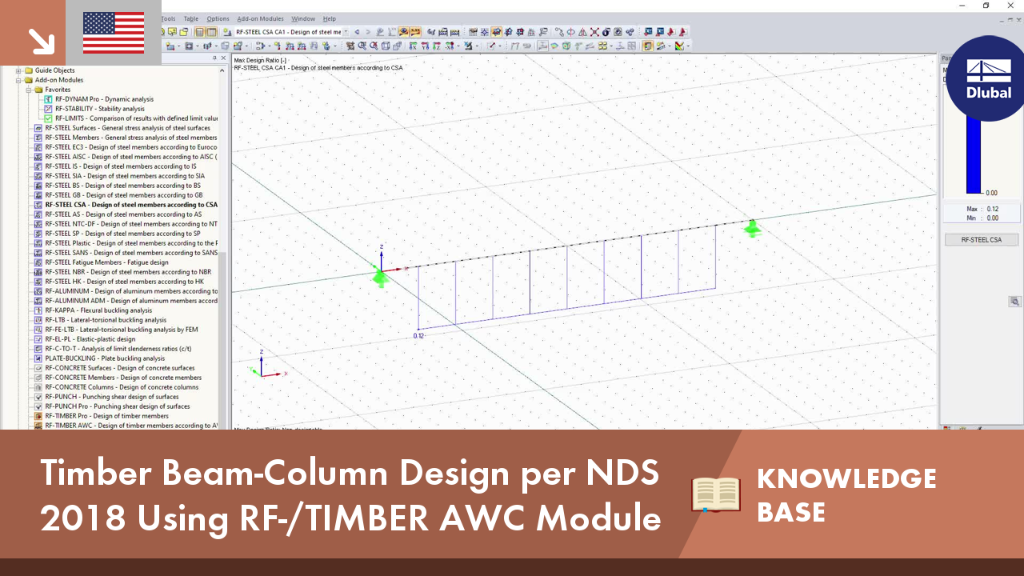Click the RF-STEEL AISC module icon
Image resolution: width=1024 pixels, height=576 pixels.
click(38, 157)
